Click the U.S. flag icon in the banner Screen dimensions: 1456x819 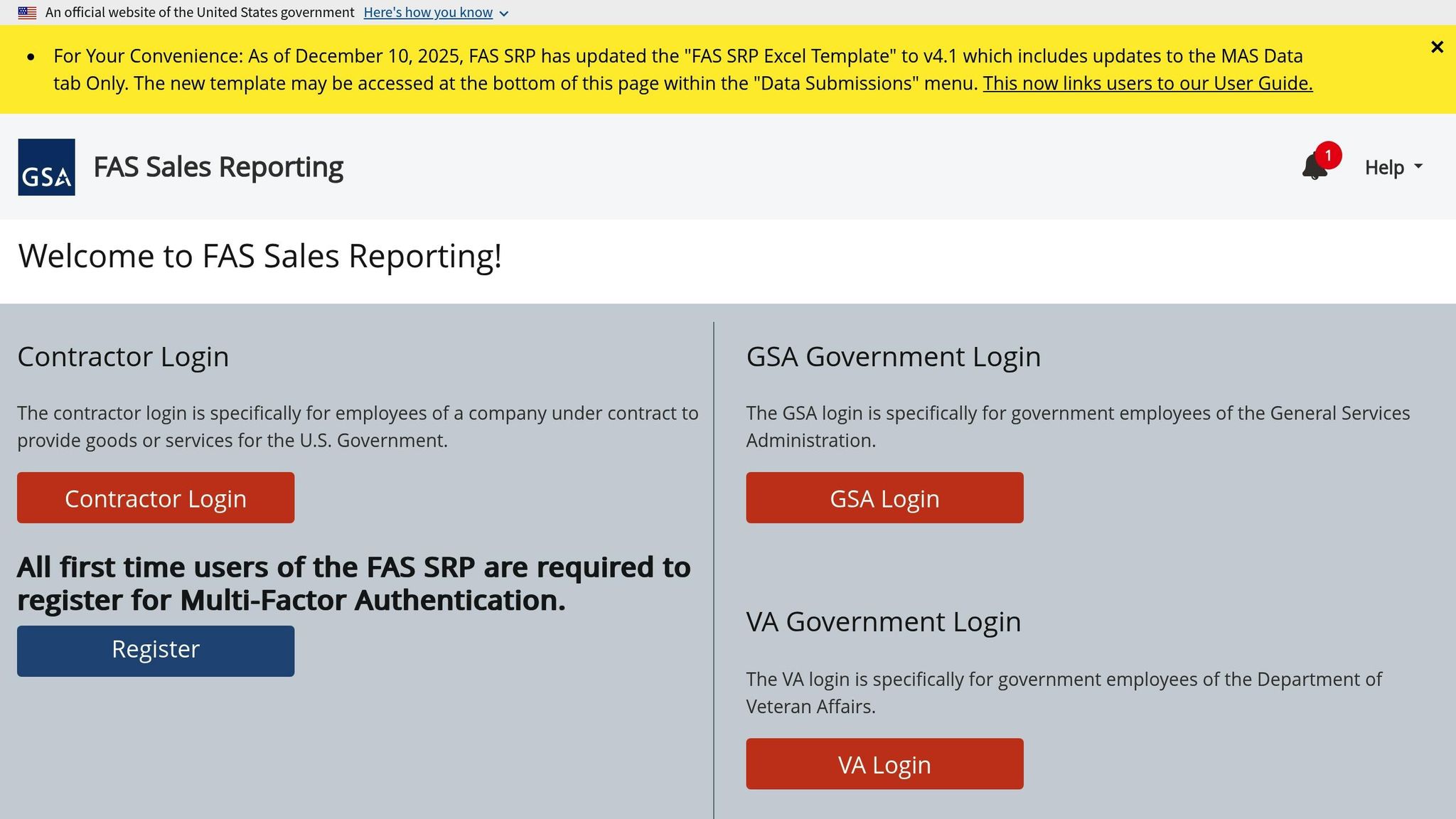coord(26,11)
